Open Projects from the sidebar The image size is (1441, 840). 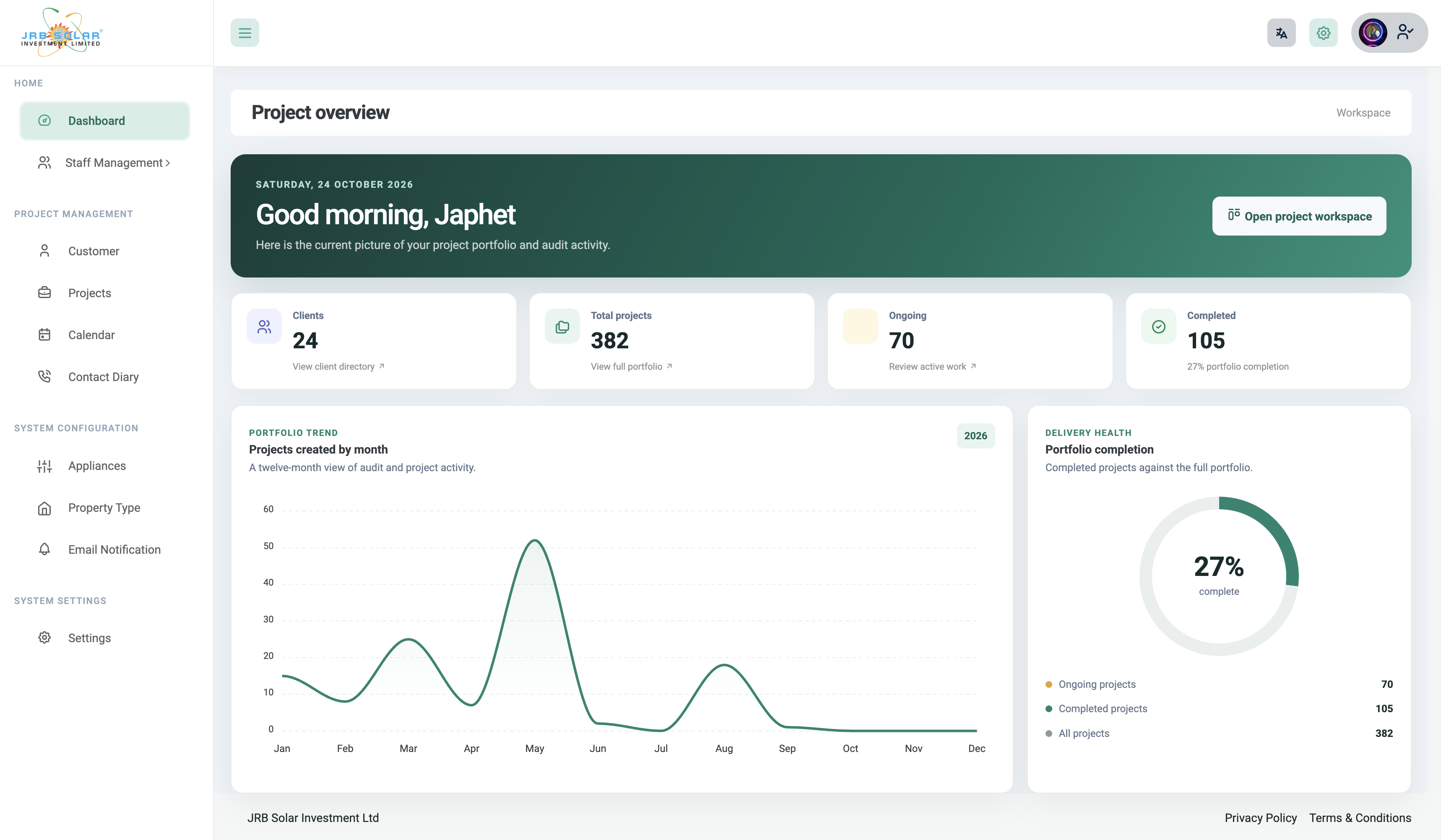pos(105,293)
